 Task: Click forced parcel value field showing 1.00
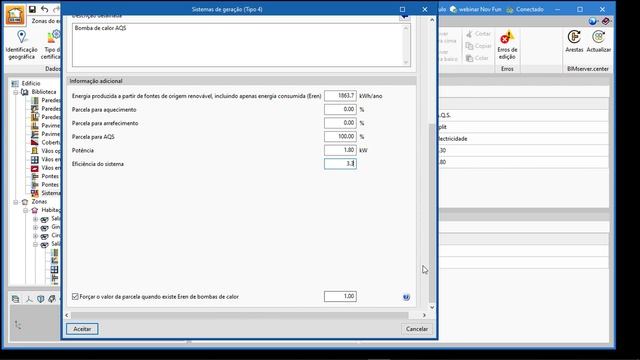coord(340,296)
